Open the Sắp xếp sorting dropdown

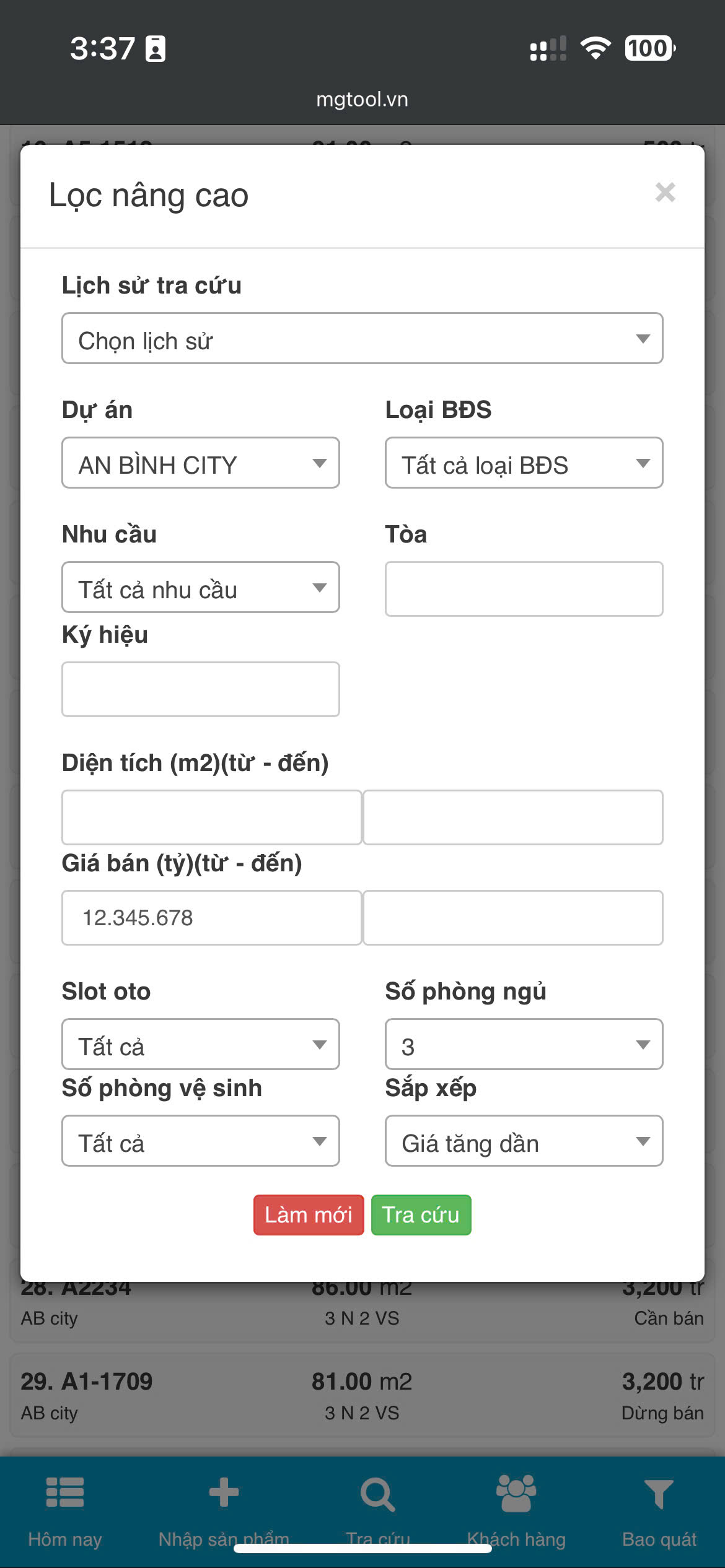pyautogui.click(x=524, y=1141)
